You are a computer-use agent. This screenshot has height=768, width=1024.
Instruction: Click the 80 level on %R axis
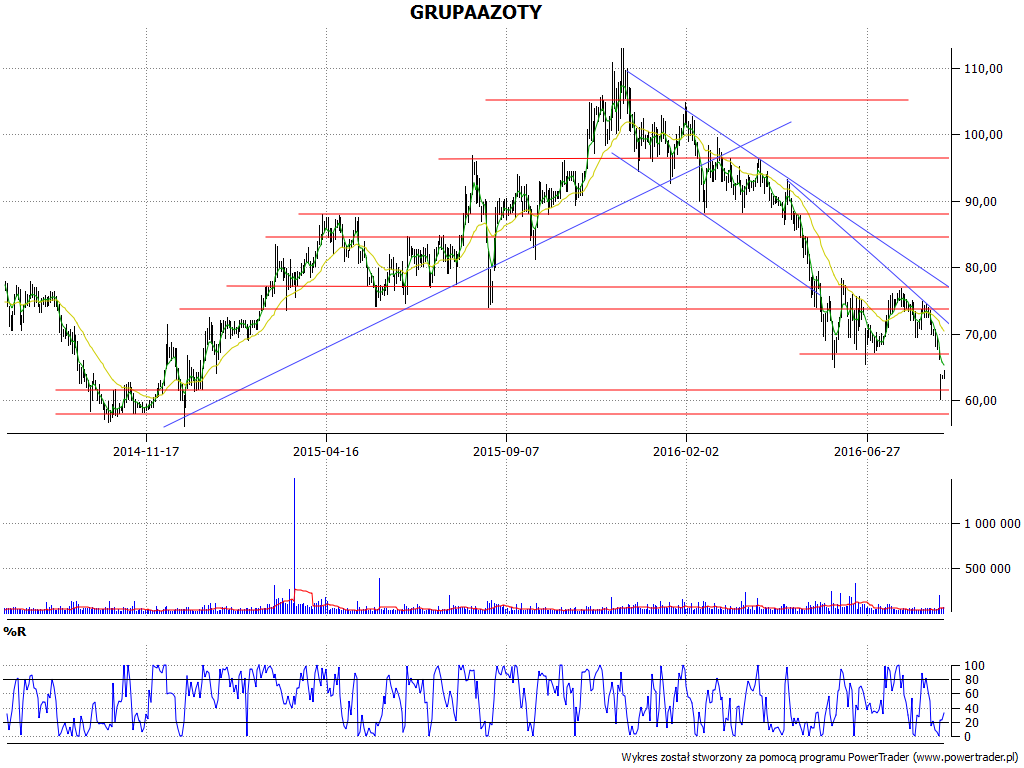tap(971, 680)
